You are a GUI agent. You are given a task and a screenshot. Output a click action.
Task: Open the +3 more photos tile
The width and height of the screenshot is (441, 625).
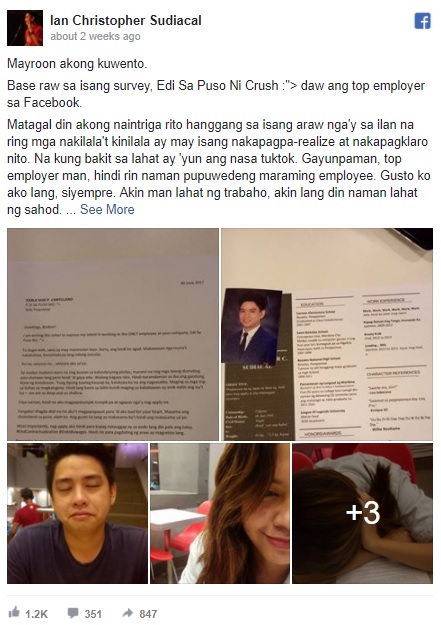tap(363, 513)
